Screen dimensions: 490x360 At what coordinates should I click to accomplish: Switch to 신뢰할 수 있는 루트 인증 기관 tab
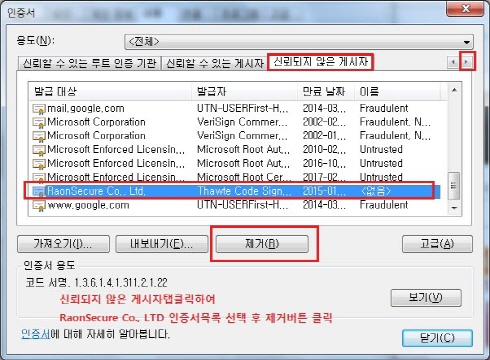pyautogui.click(x=89, y=63)
